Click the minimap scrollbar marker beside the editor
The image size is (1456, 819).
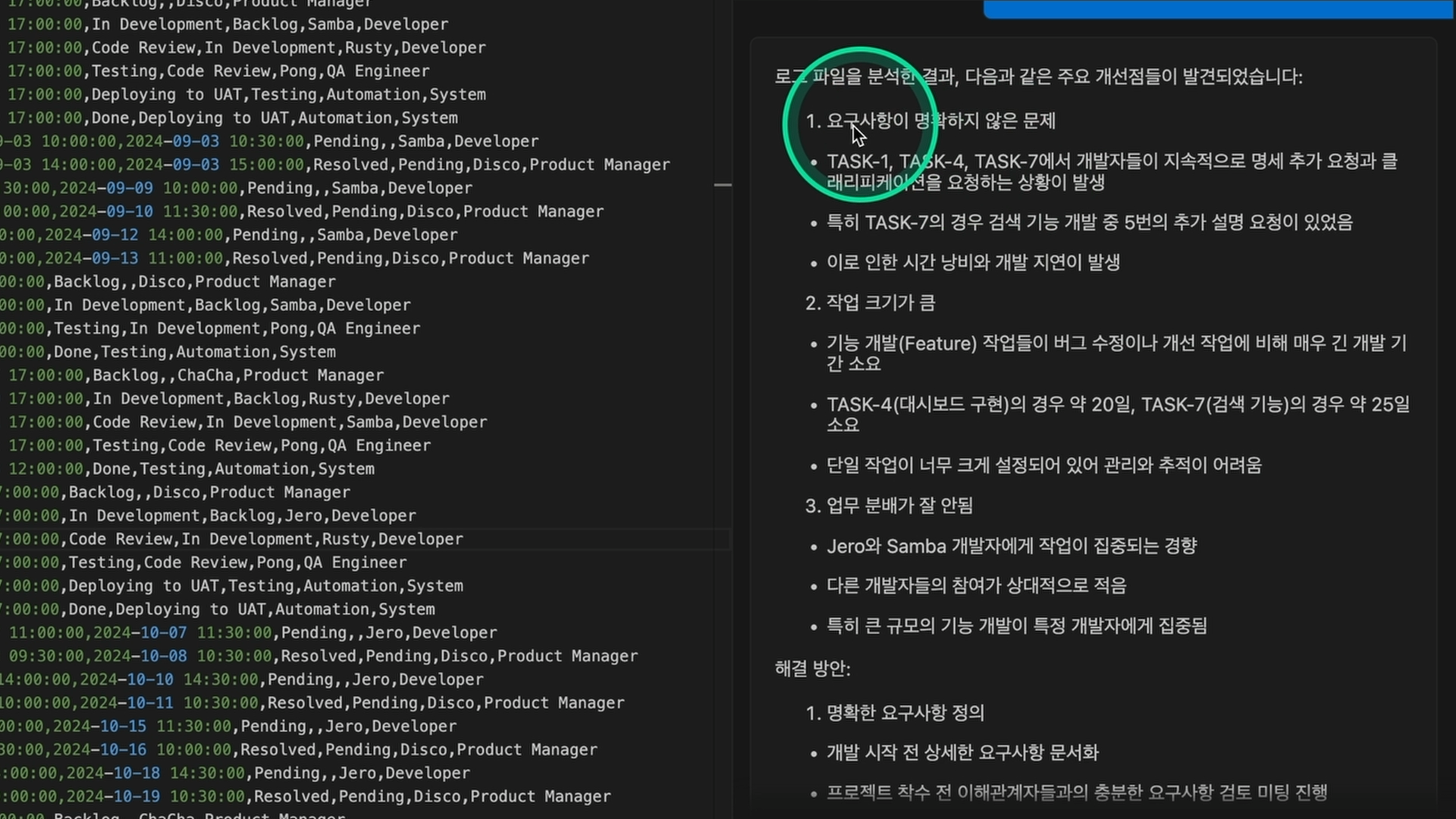coord(723,185)
